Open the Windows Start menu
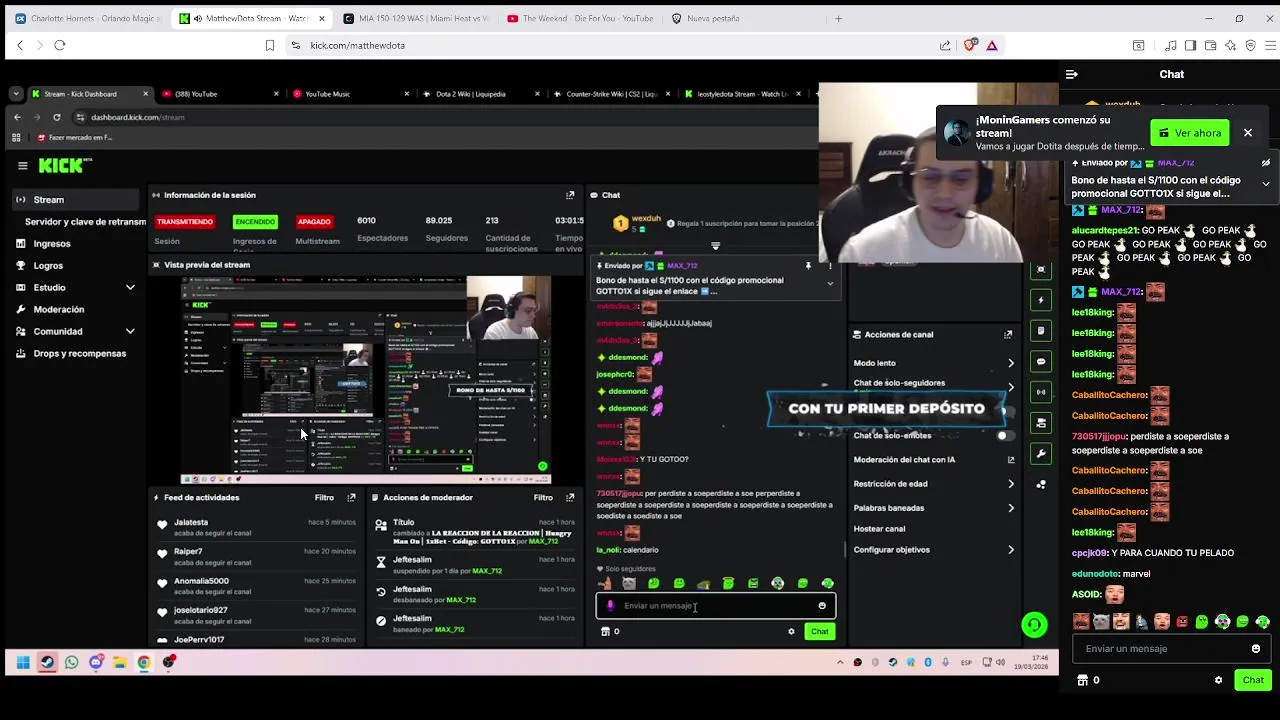Screen dimensions: 1280x720 (23, 662)
